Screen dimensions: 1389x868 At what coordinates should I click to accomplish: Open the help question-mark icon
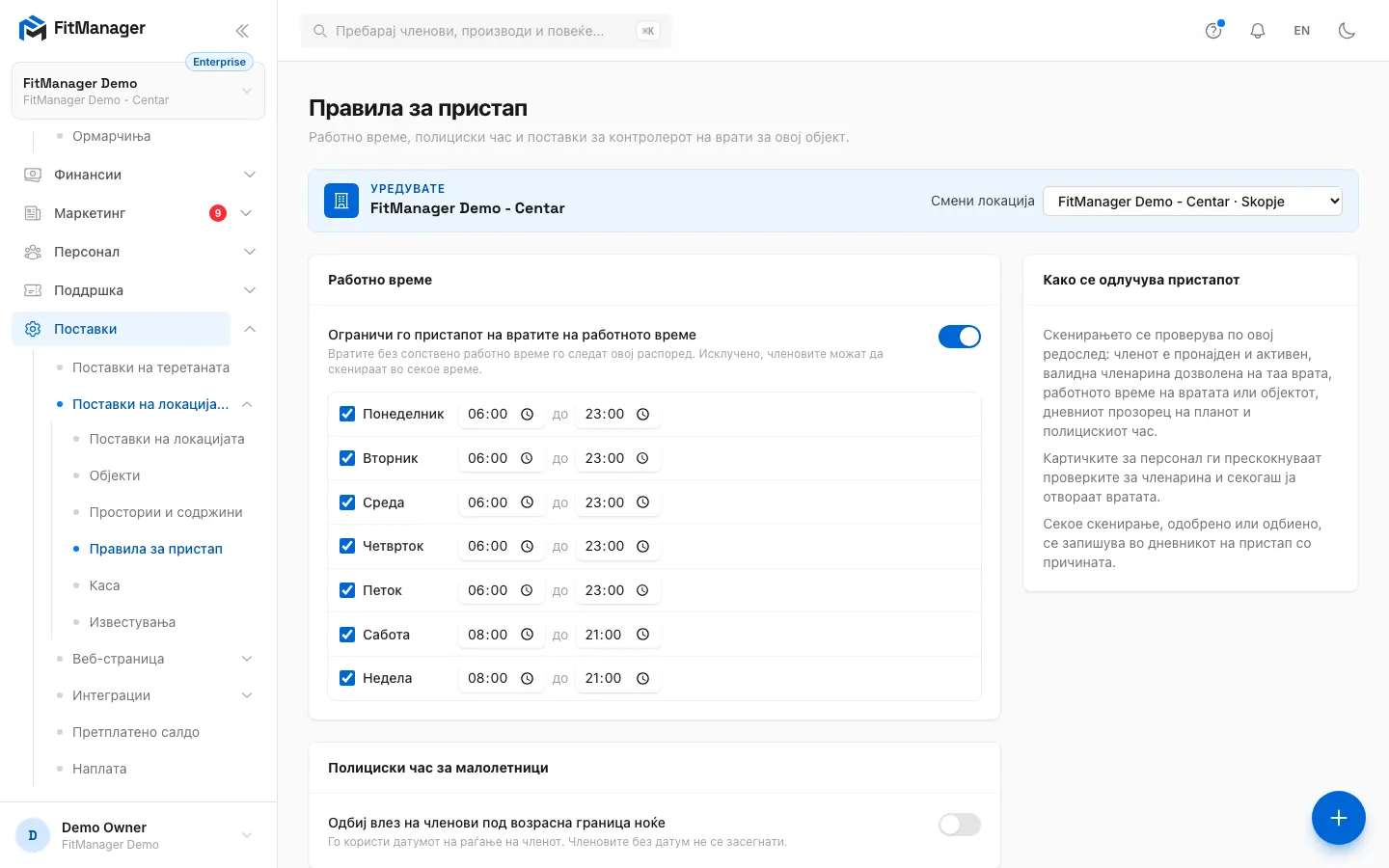click(1213, 31)
